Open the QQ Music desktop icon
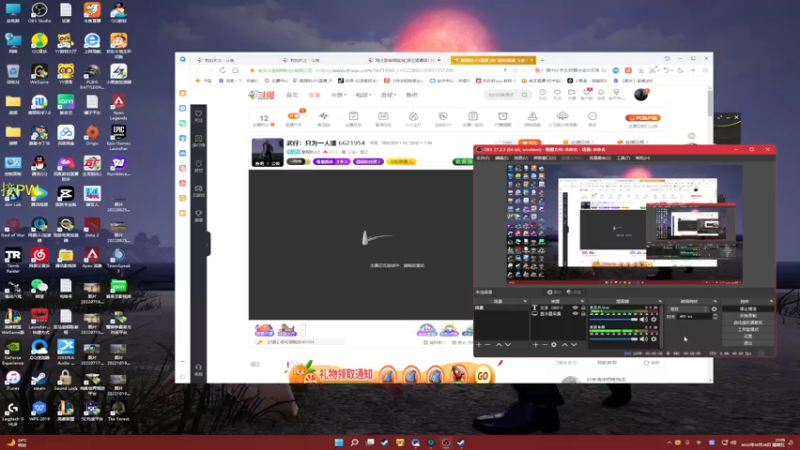Image resolution: width=800 pixels, height=450 pixels. pyautogui.click(x=39, y=41)
